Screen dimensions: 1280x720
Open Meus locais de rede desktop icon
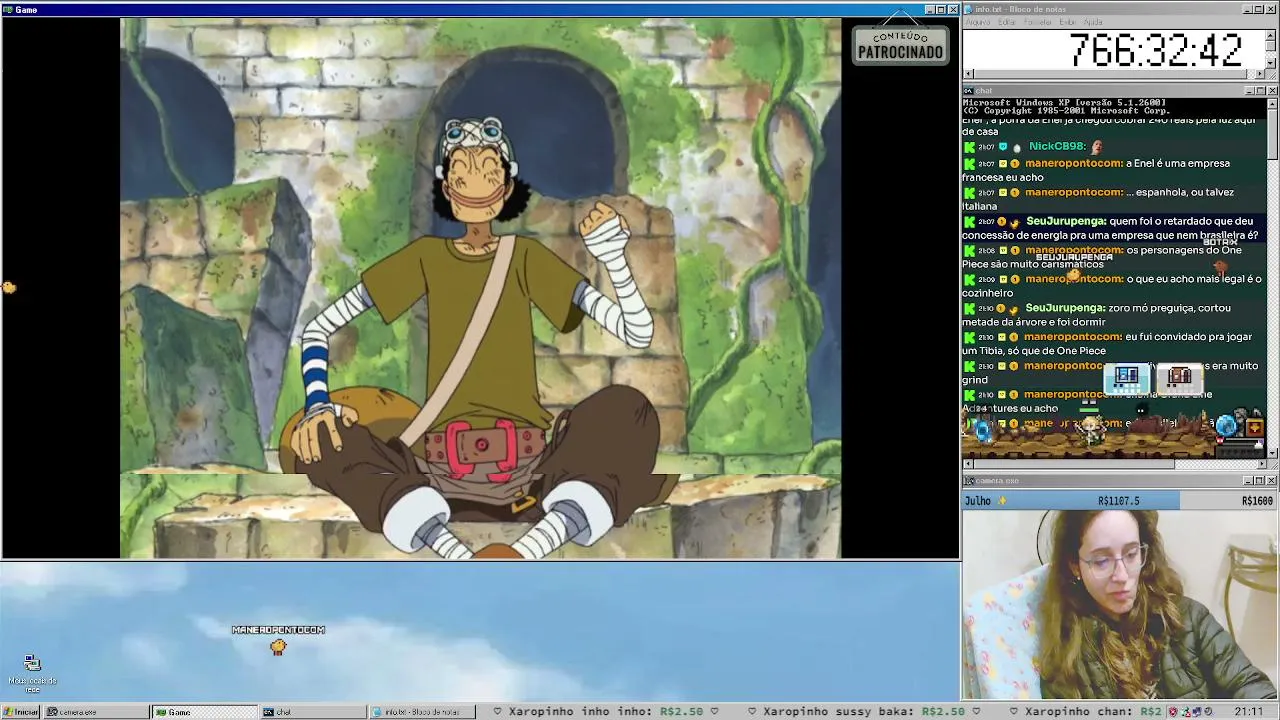[33, 675]
